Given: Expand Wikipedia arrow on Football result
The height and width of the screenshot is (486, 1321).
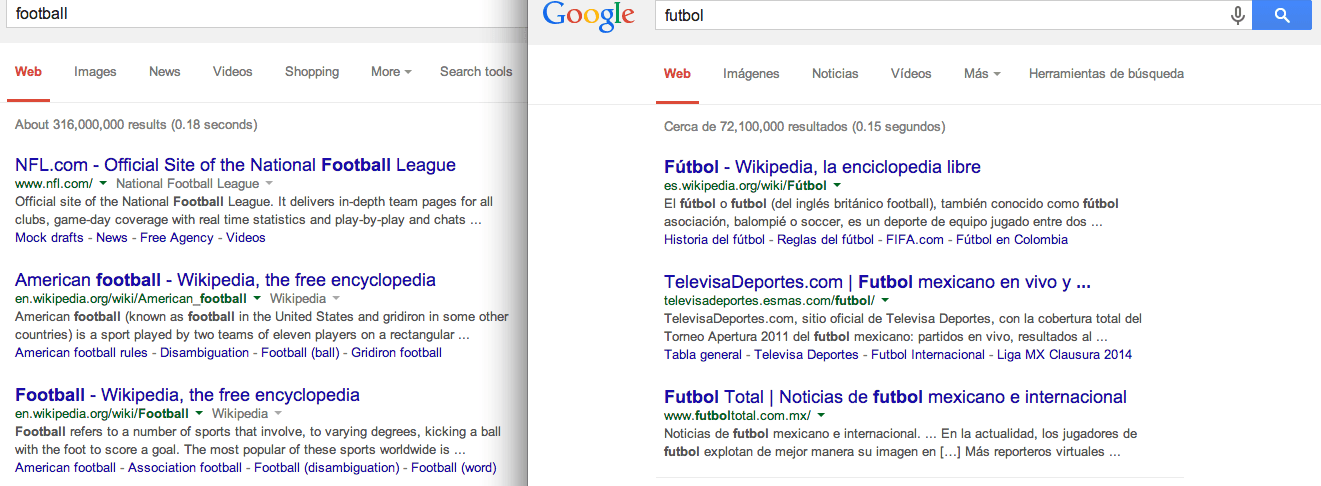Looking at the screenshot, I should pyautogui.click(x=277, y=414).
